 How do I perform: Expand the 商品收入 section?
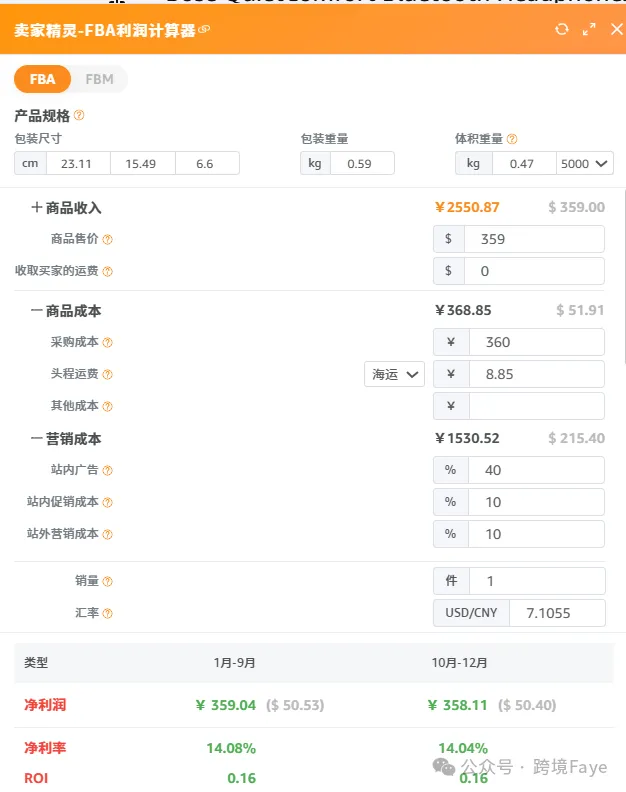37,208
